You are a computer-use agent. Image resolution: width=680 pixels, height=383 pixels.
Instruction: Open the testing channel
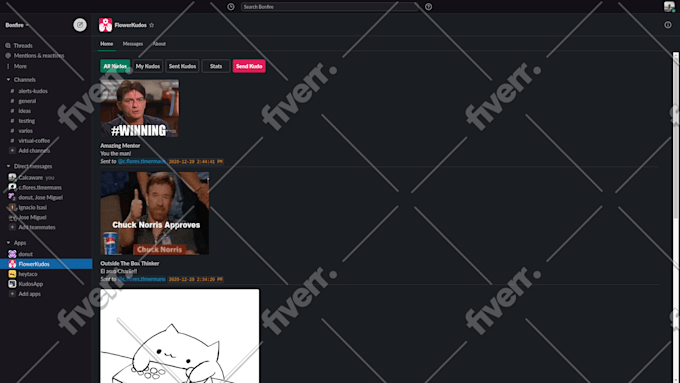pos(26,121)
